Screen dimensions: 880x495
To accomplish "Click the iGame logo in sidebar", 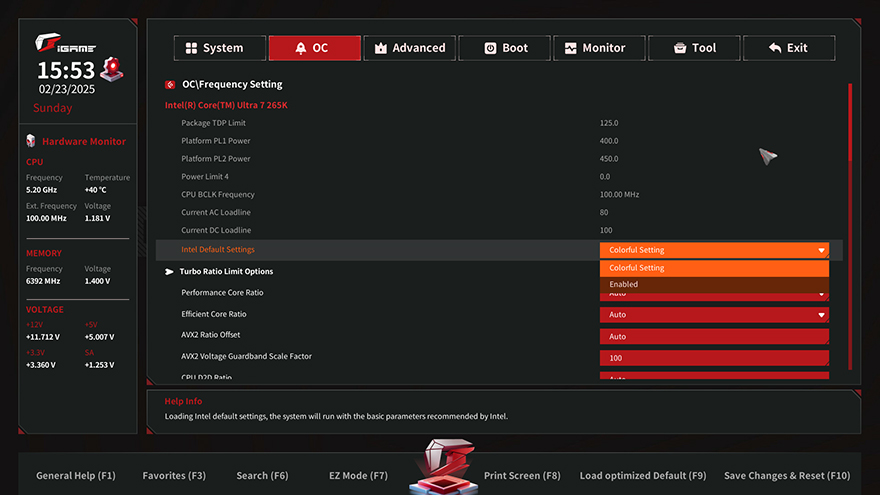I will point(65,43).
